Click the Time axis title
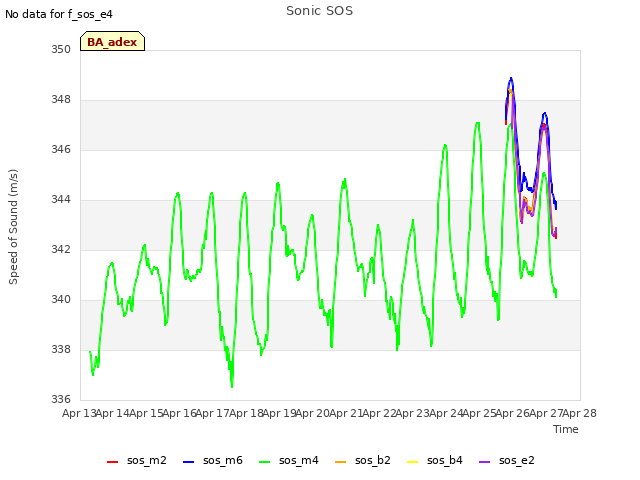Image resolution: width=640 pixels, height=480 pixels. pos(566,429)
